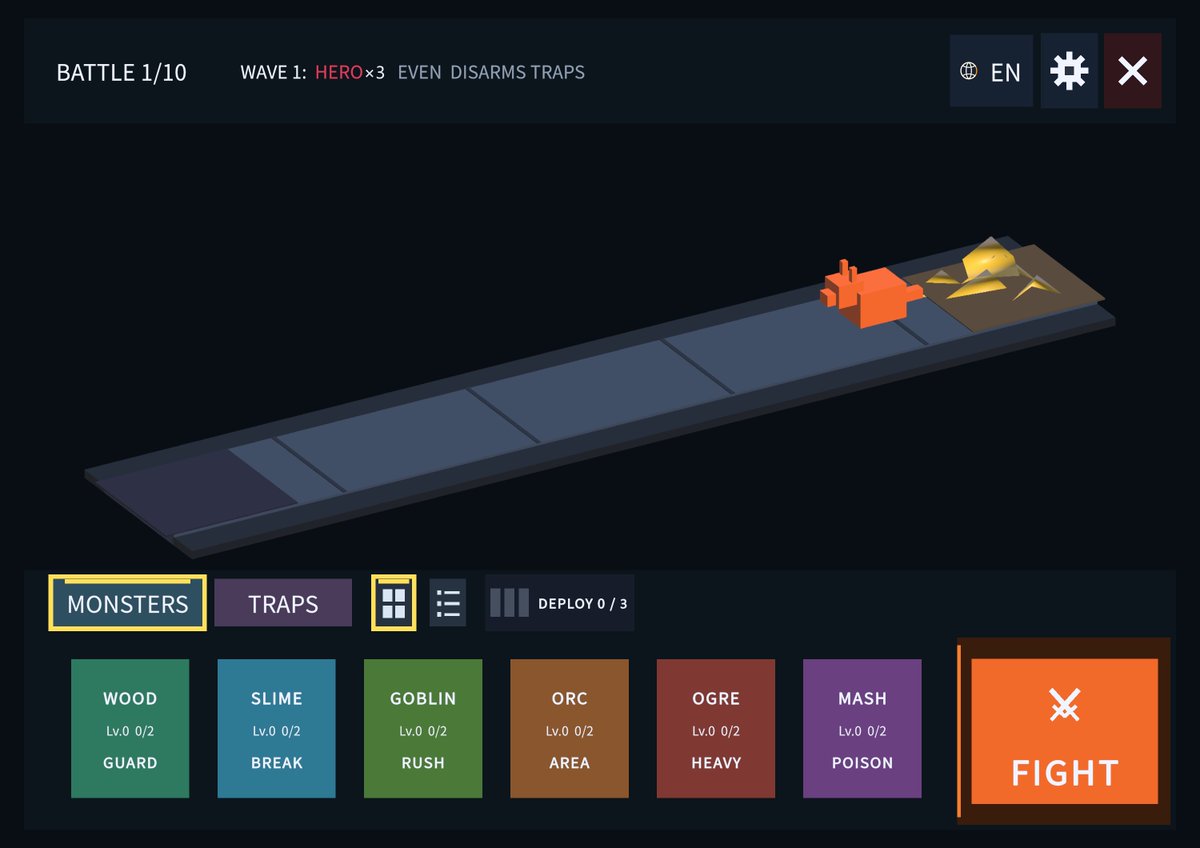
Task: Open the settings gear icon
Action: pyautogui.click(x=1069, y=71)
